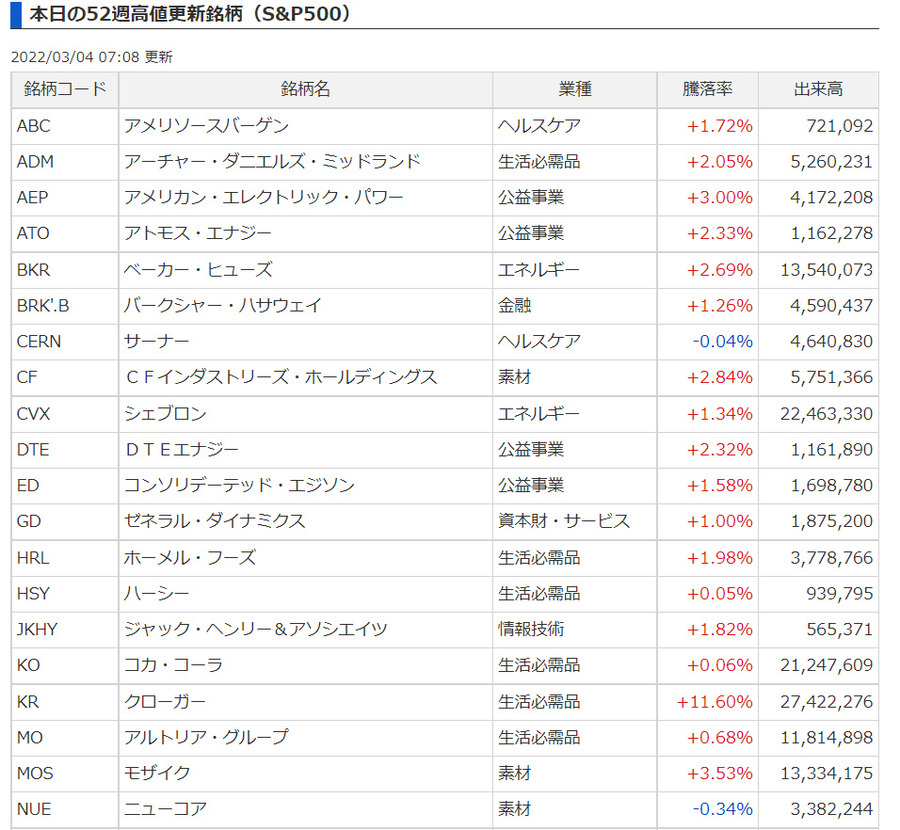900x830 pixels.
Task: Click the name アトモス・エナジー
Action: coord(197,233)
